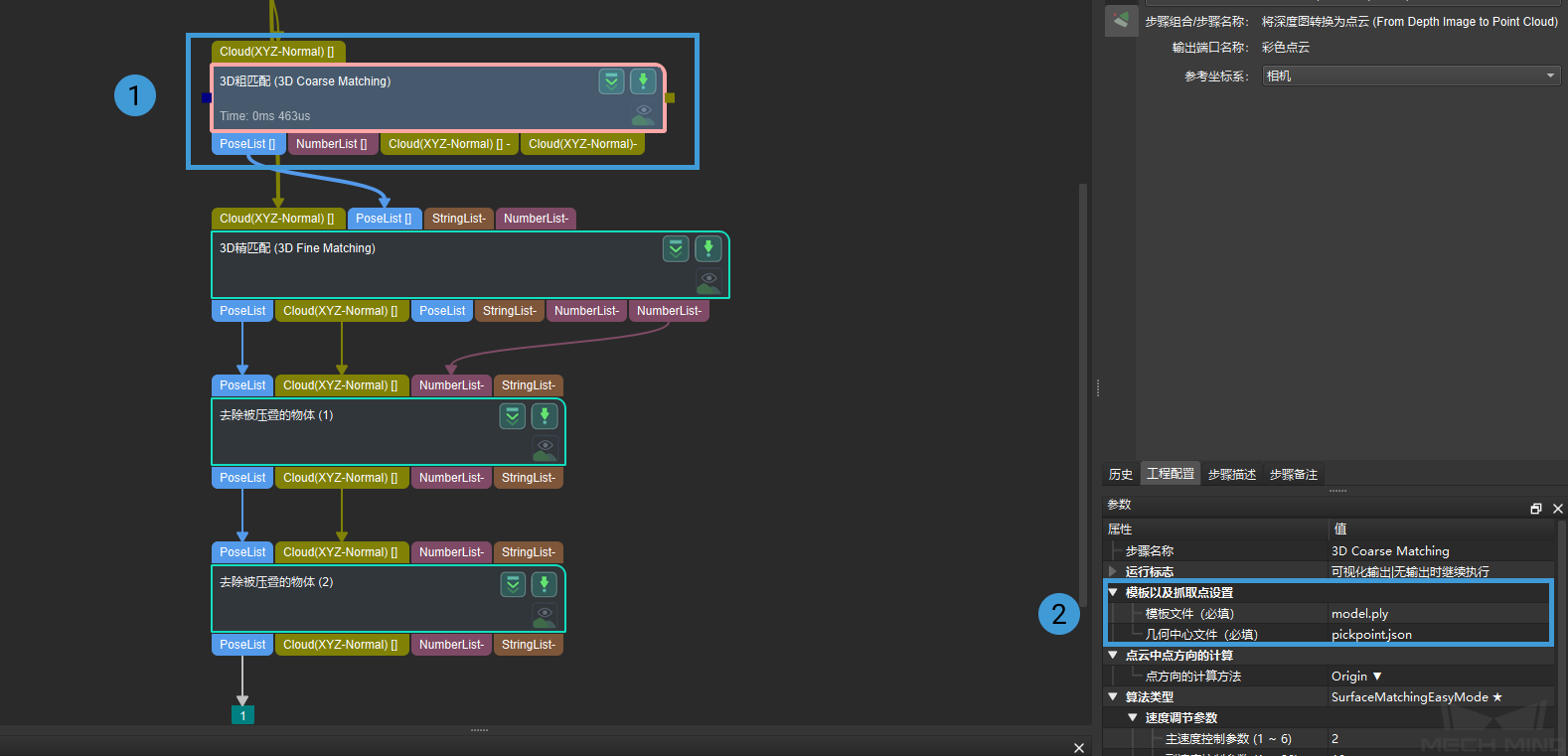This screenshot has width=1568, height=756.
Task: Collapse the 点云中点方向的计算 group
Action: coord(1113,655)
